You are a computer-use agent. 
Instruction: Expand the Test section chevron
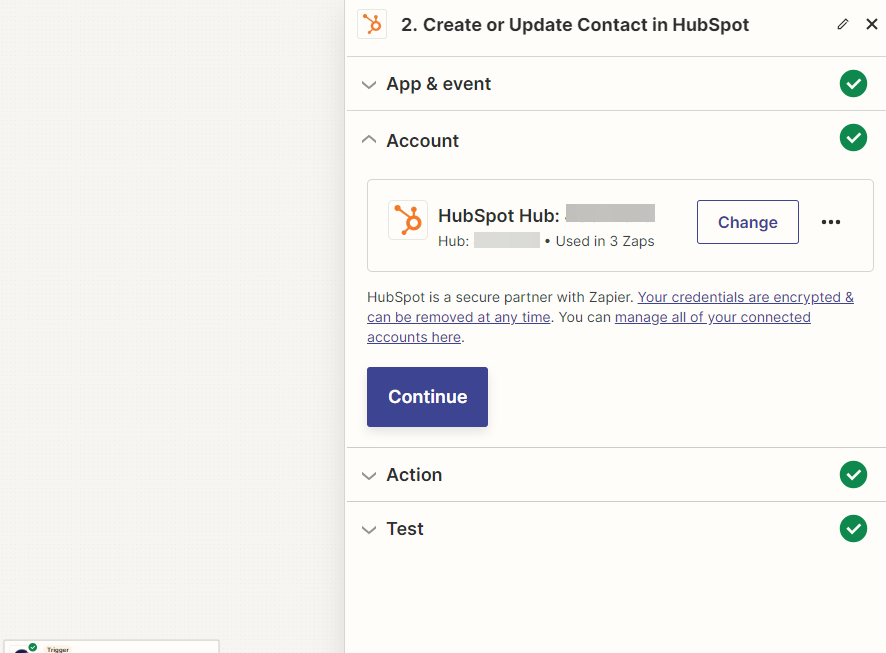pyautogui.click(x=368, y=530)
